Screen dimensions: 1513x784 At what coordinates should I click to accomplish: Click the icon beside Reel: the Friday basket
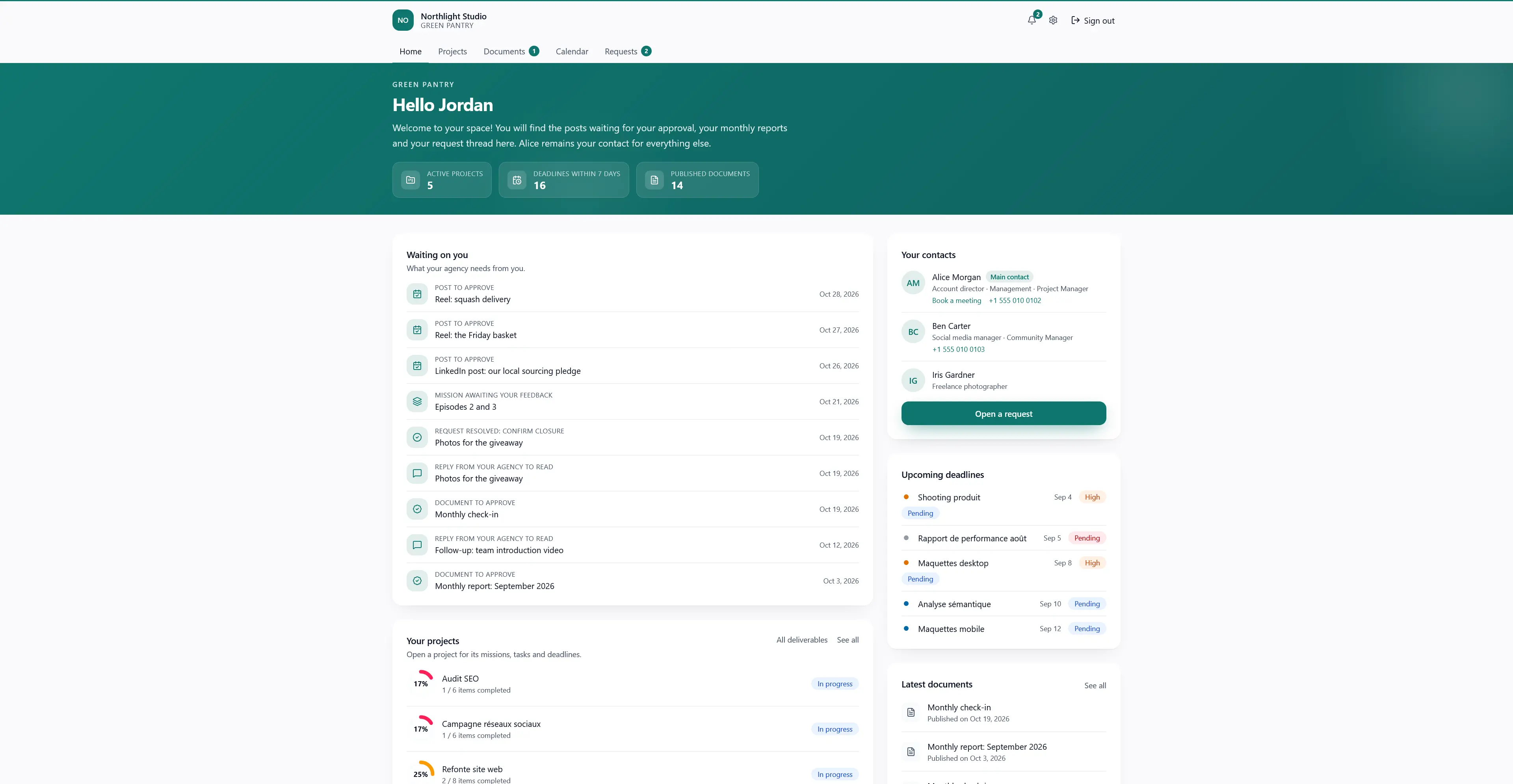coord(417,329)
